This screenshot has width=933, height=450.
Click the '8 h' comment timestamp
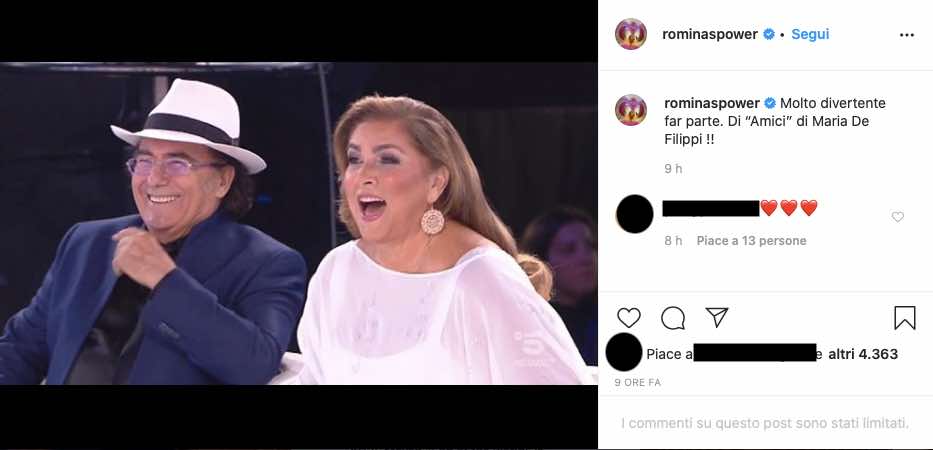pyautogui.click(x=673, y=241)
